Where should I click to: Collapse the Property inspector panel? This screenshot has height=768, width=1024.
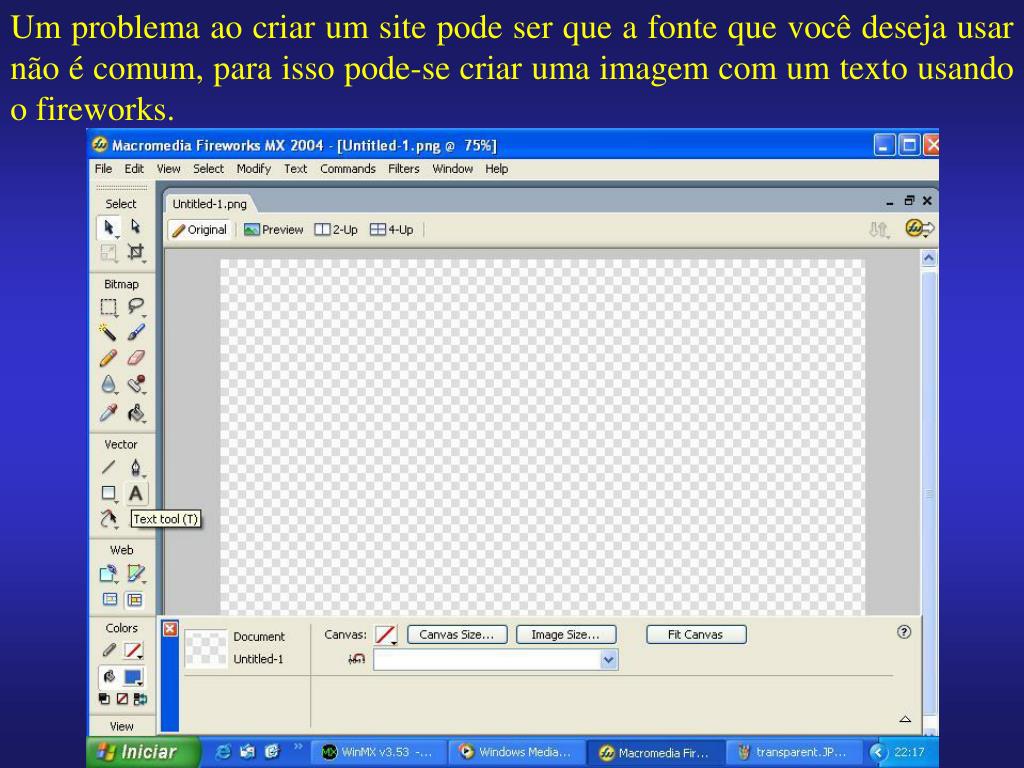coord(905,719)
